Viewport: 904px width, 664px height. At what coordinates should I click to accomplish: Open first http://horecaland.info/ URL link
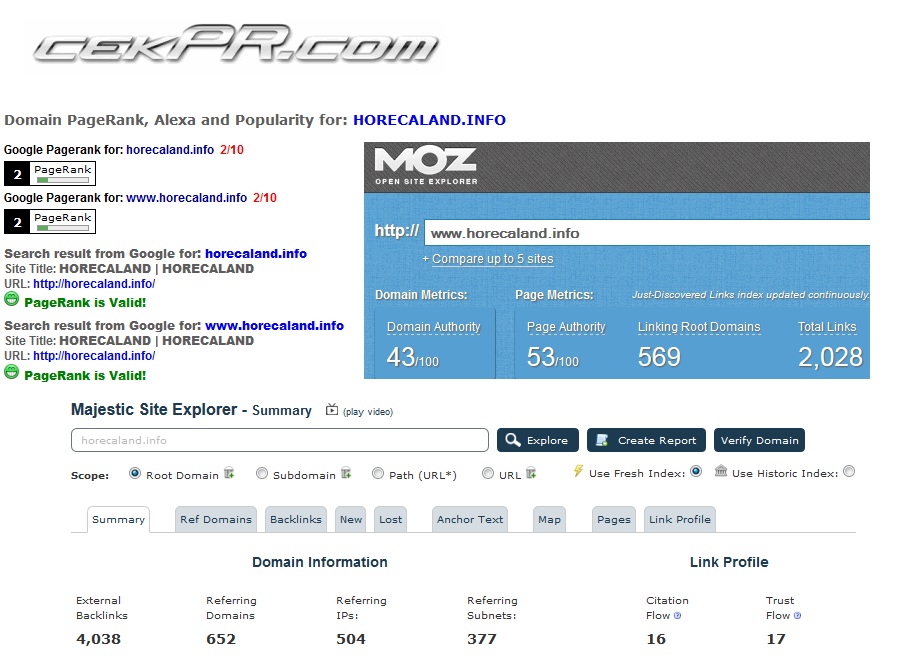click(94, 284)
